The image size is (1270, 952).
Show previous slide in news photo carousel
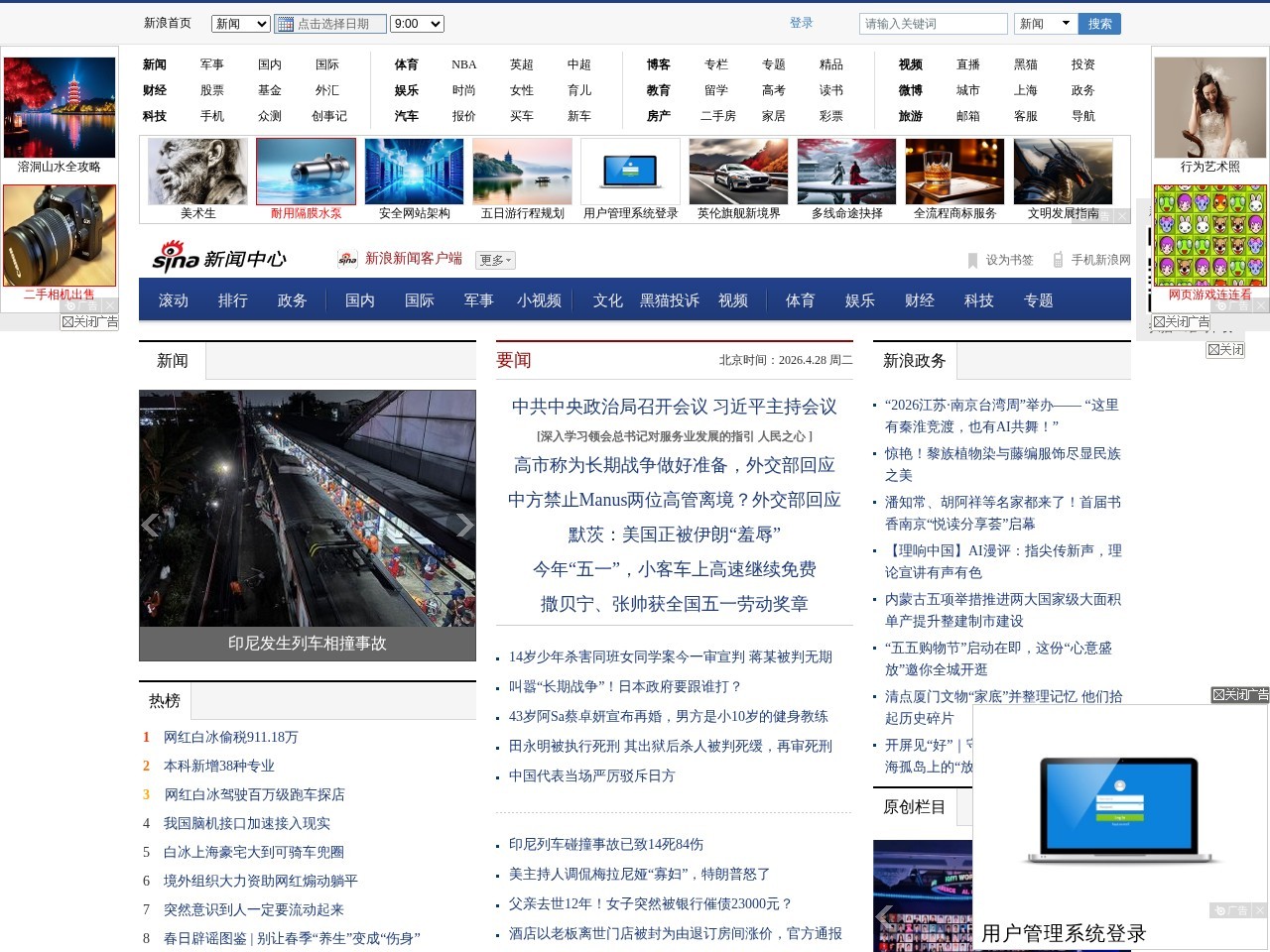click(x=151, y=526)
